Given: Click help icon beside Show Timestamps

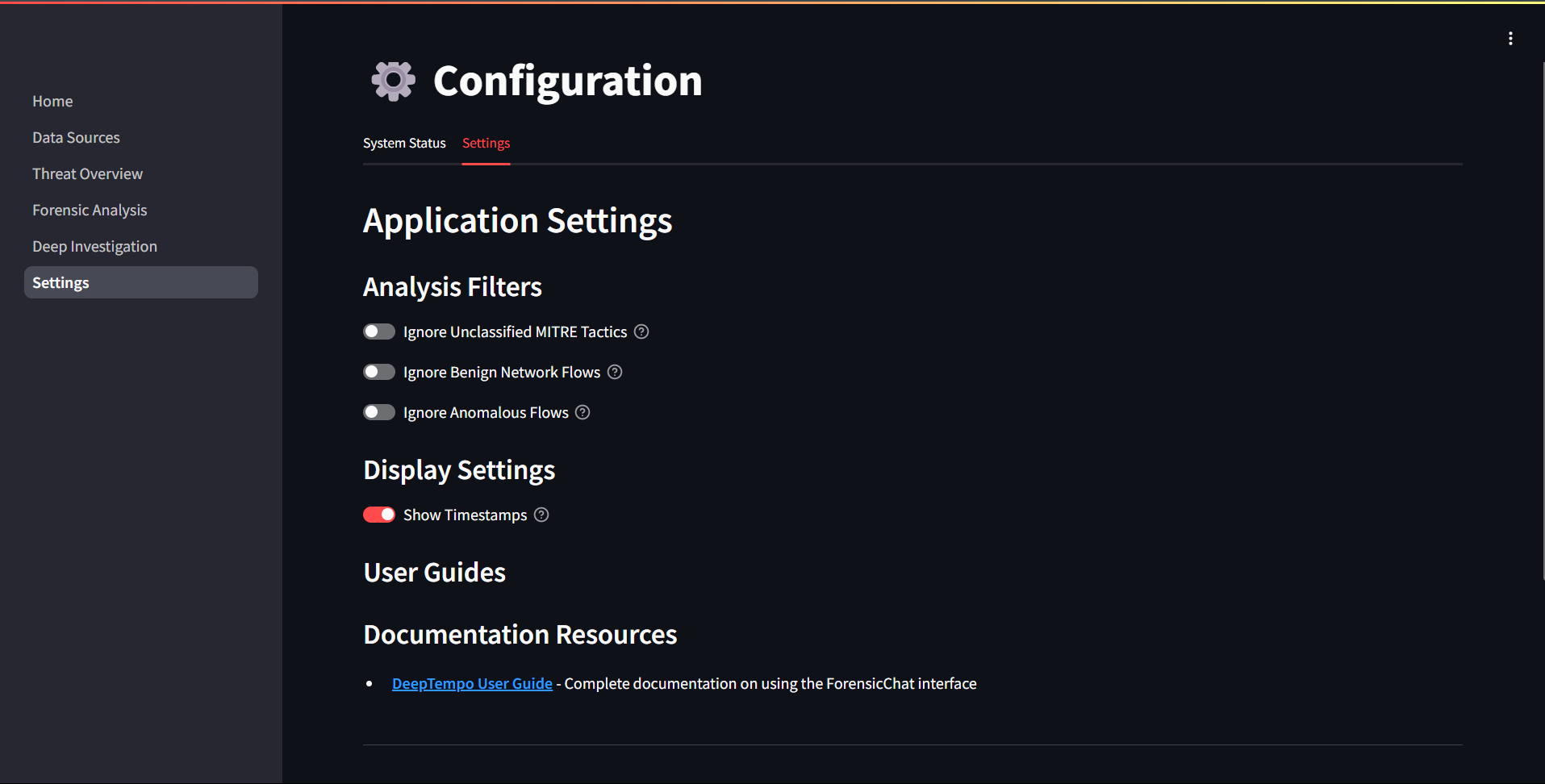Looking at the screenshot, I should click(x=541, y=515).
